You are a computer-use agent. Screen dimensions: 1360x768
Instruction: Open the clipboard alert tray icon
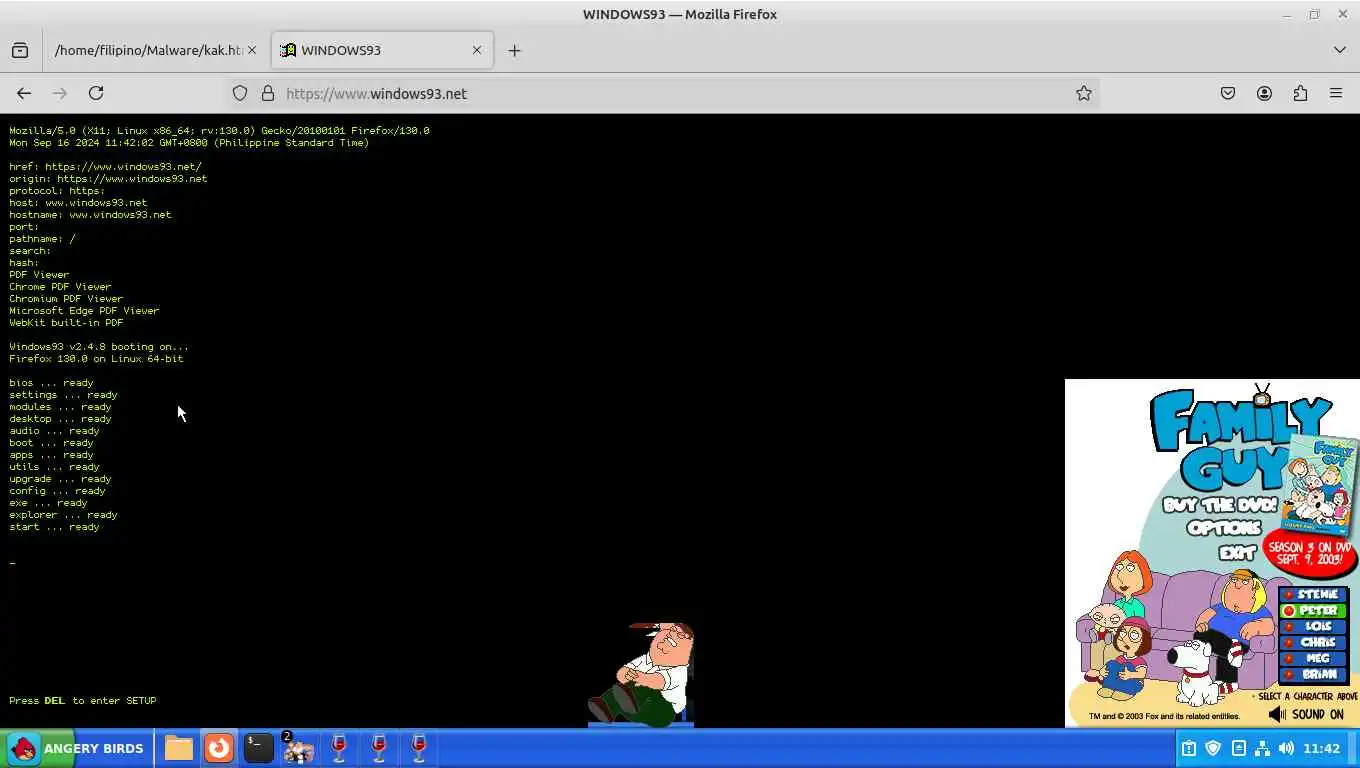pos(1189,748)
